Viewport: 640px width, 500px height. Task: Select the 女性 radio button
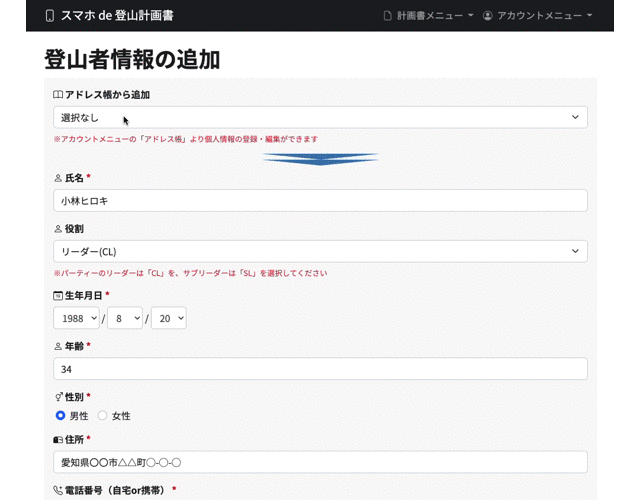[102, 416]
